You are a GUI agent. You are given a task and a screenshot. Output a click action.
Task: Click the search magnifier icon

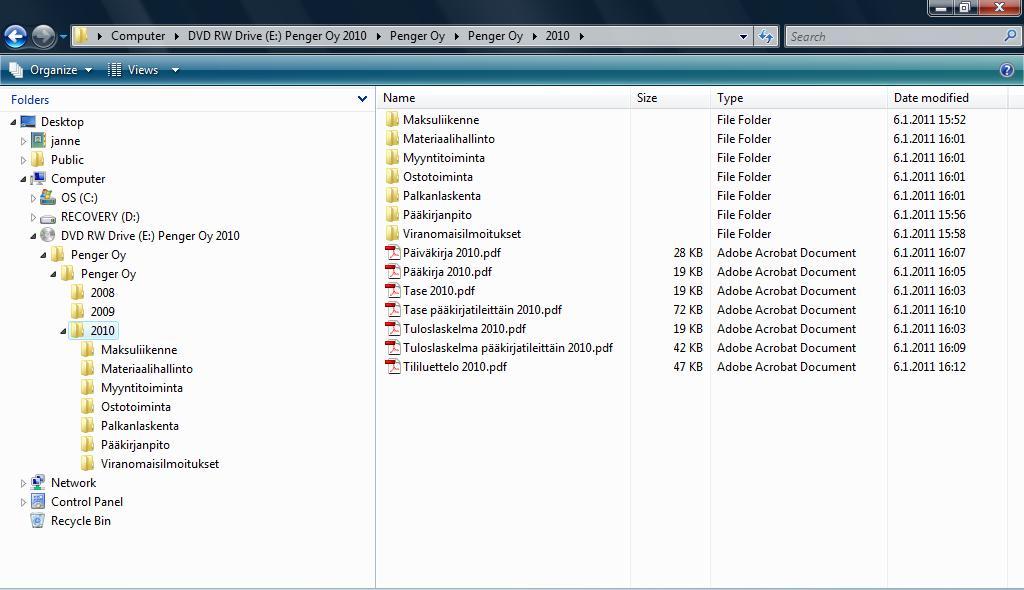(x=1010, y=37)
